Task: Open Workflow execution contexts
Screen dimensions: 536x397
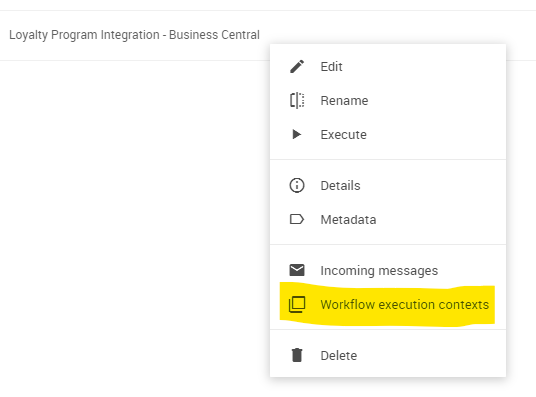Action: point(388,304)
